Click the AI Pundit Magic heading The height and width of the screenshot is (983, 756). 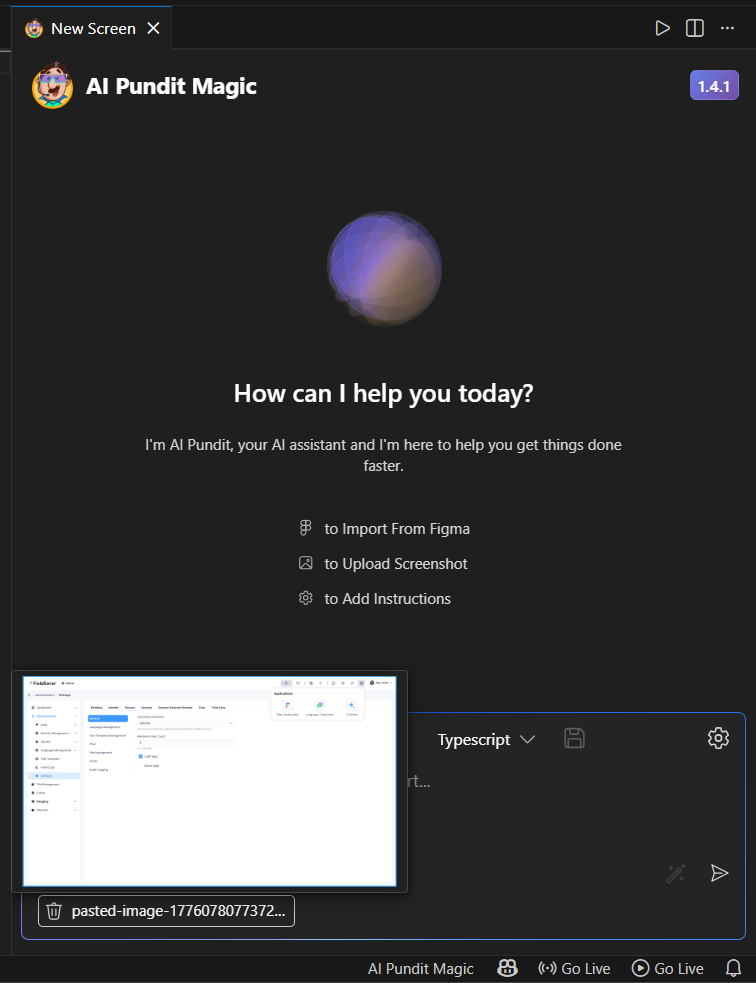click(171, 86)
